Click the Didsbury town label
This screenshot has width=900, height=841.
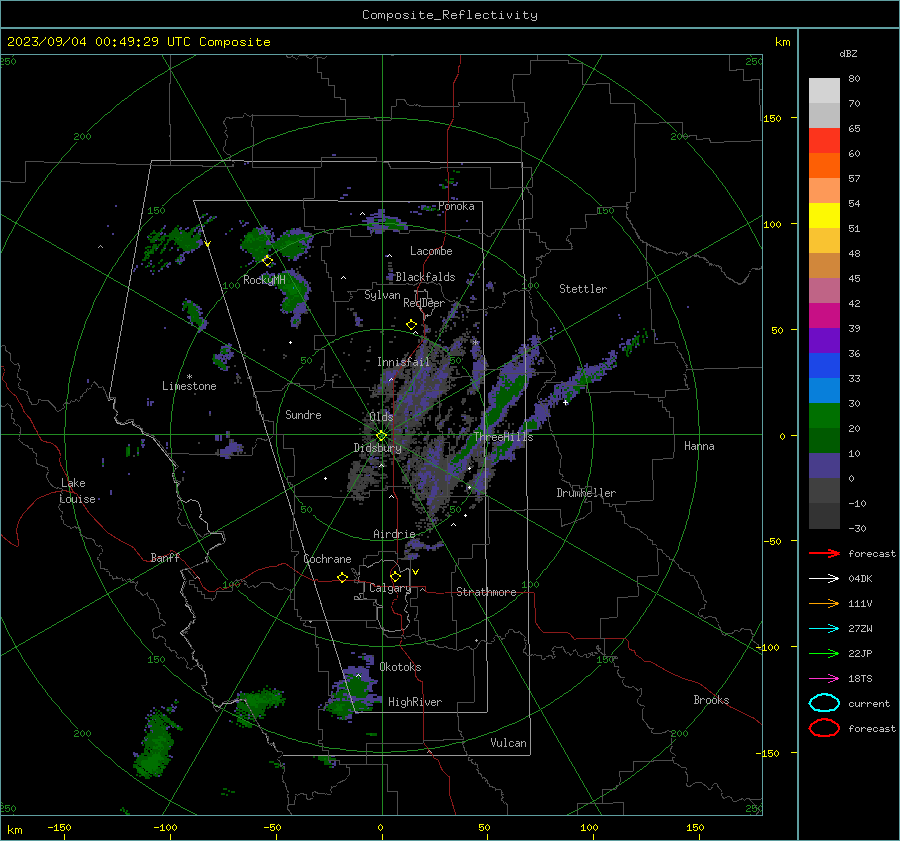(x=378, y=448)
